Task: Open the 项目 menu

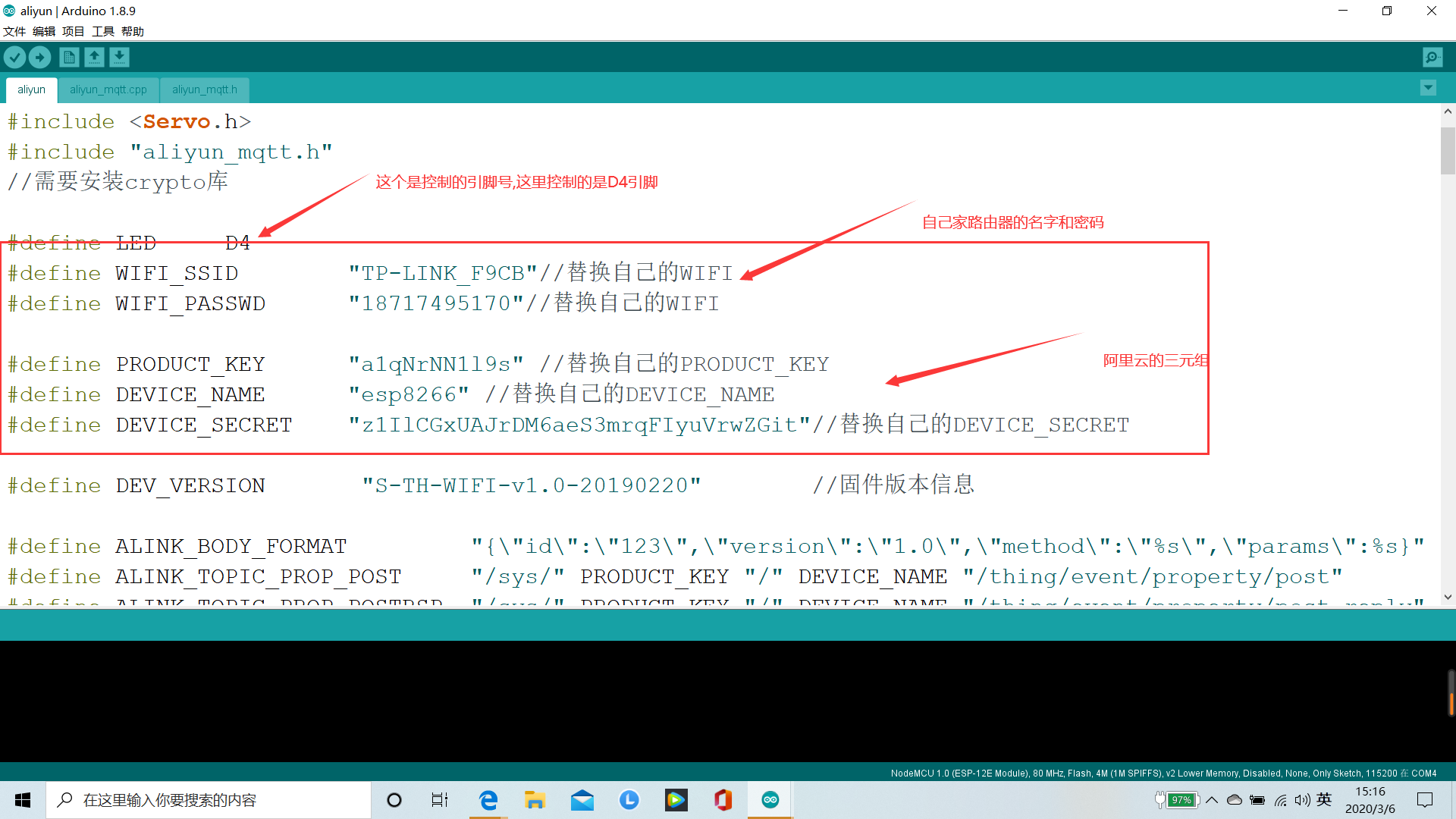Action: [74, 31]
